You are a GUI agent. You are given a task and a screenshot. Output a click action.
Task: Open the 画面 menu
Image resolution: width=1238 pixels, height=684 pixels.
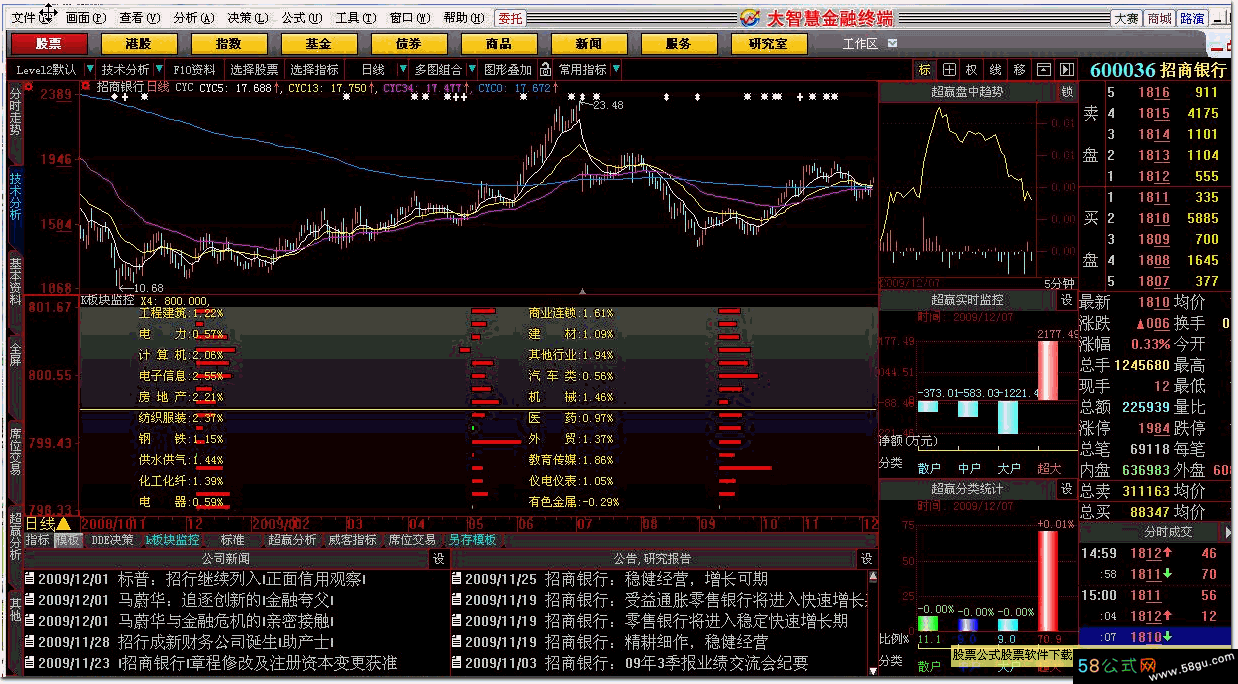click(x=84, y=18)
